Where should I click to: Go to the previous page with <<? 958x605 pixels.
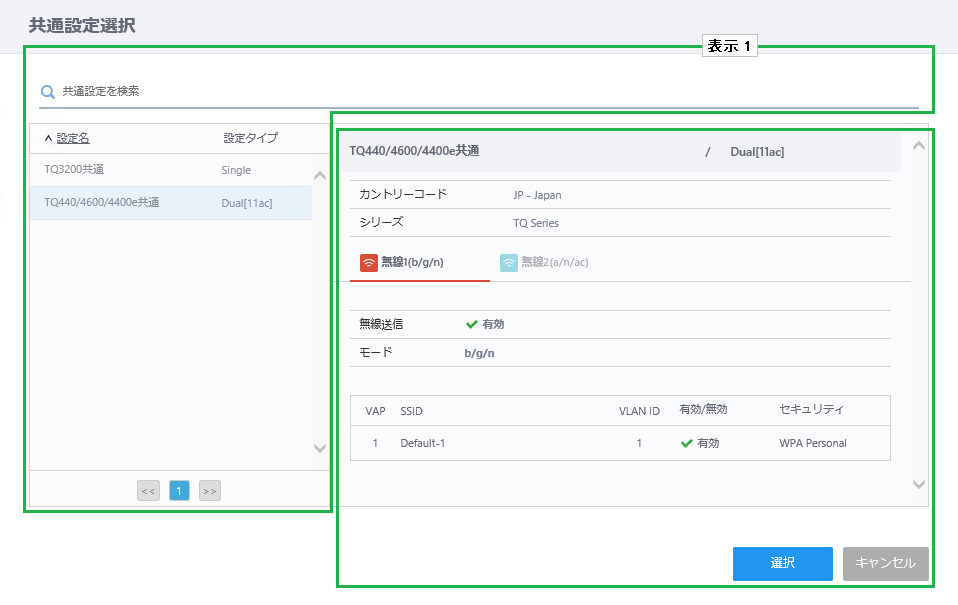point(148,491)
